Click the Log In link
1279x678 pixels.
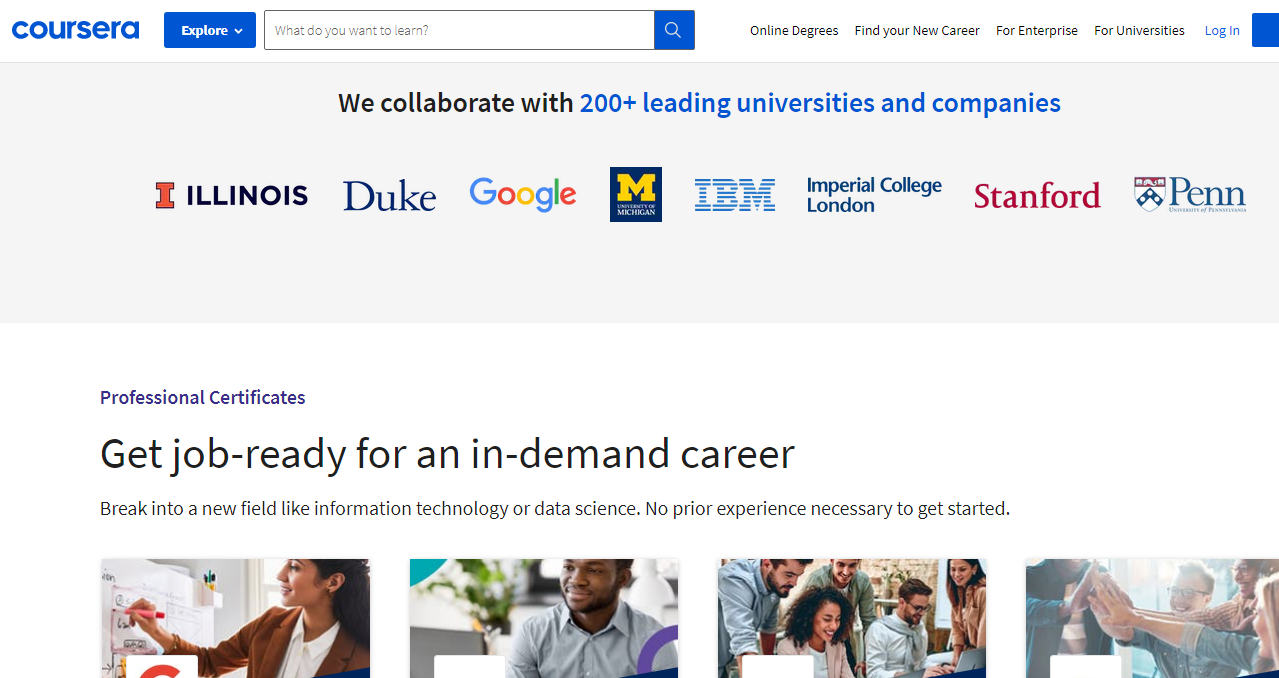point(1222,31)
